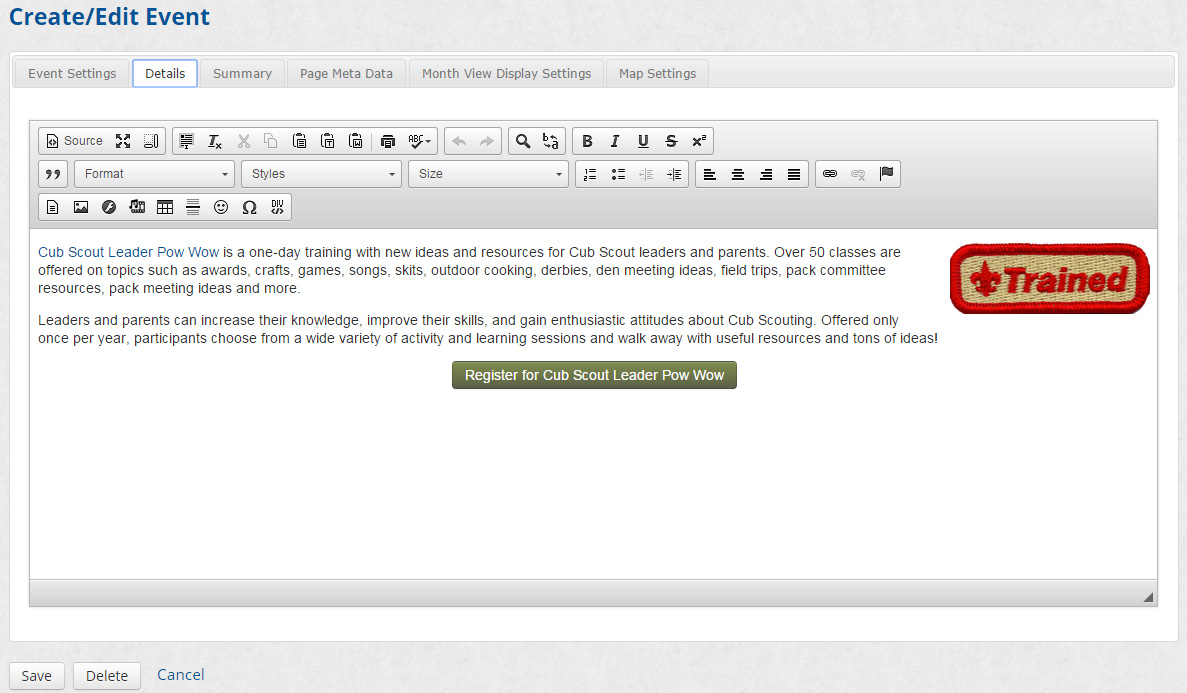Open Month View Display Settings tab

pyautogui.click(x=506, y=73)
